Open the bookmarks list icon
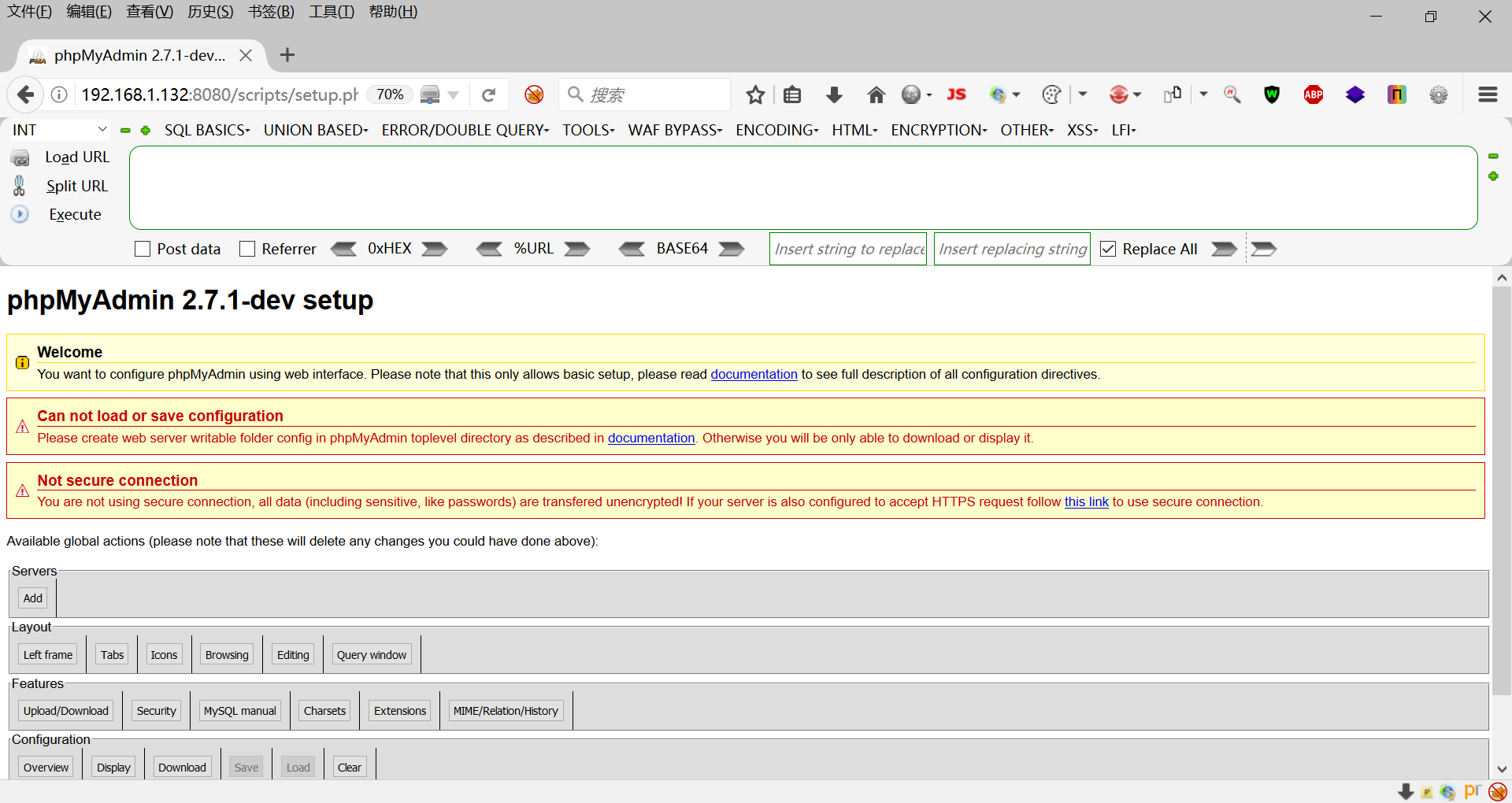 [x=792, y=95]
